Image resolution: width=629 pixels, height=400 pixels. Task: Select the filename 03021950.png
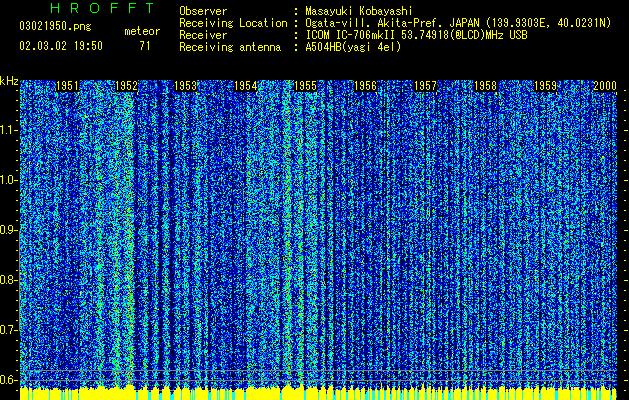click(x=55, y=26)
